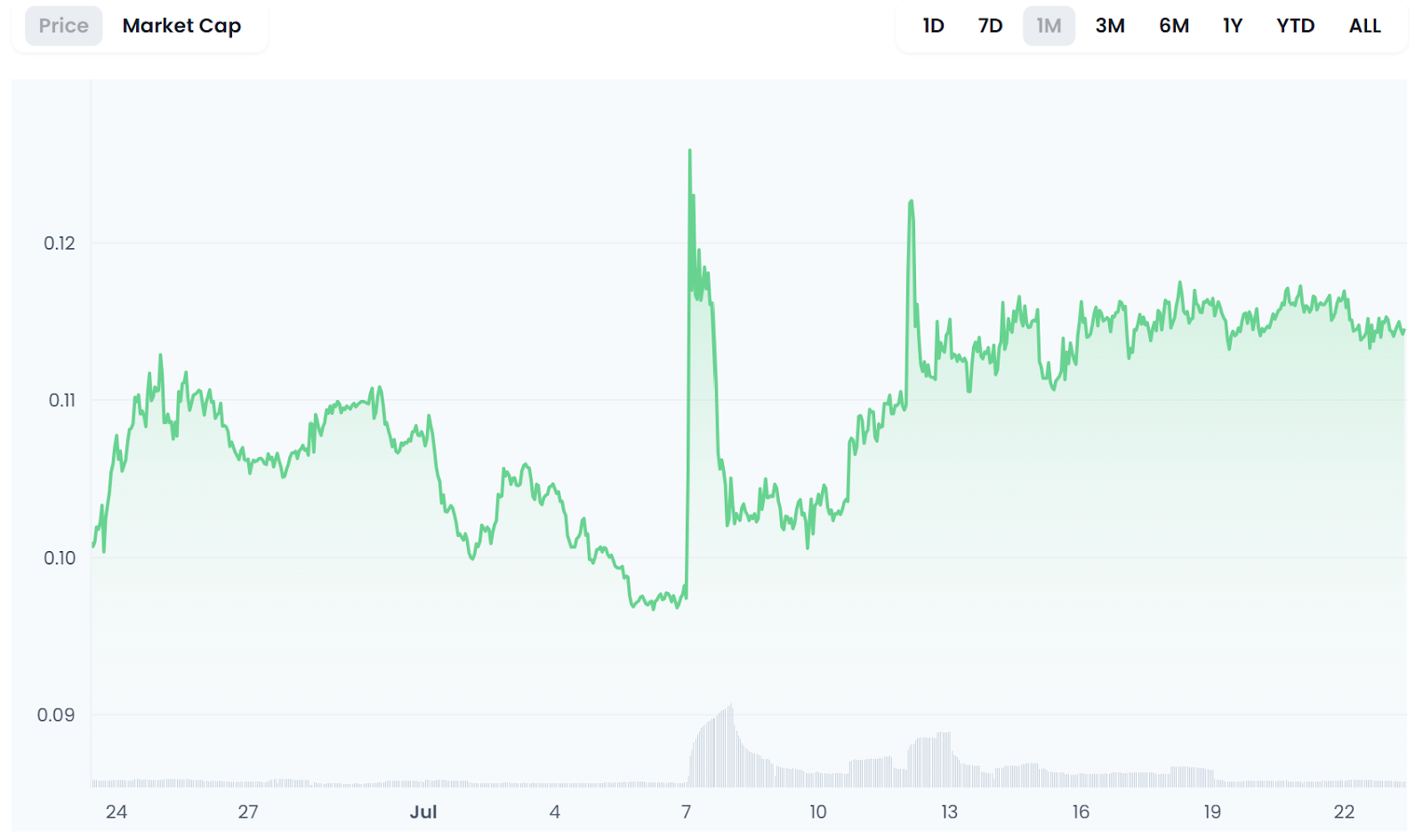1423x840 pixels.
Task: Click the 22 date axis label
Action: click(x=1344, y=812)
